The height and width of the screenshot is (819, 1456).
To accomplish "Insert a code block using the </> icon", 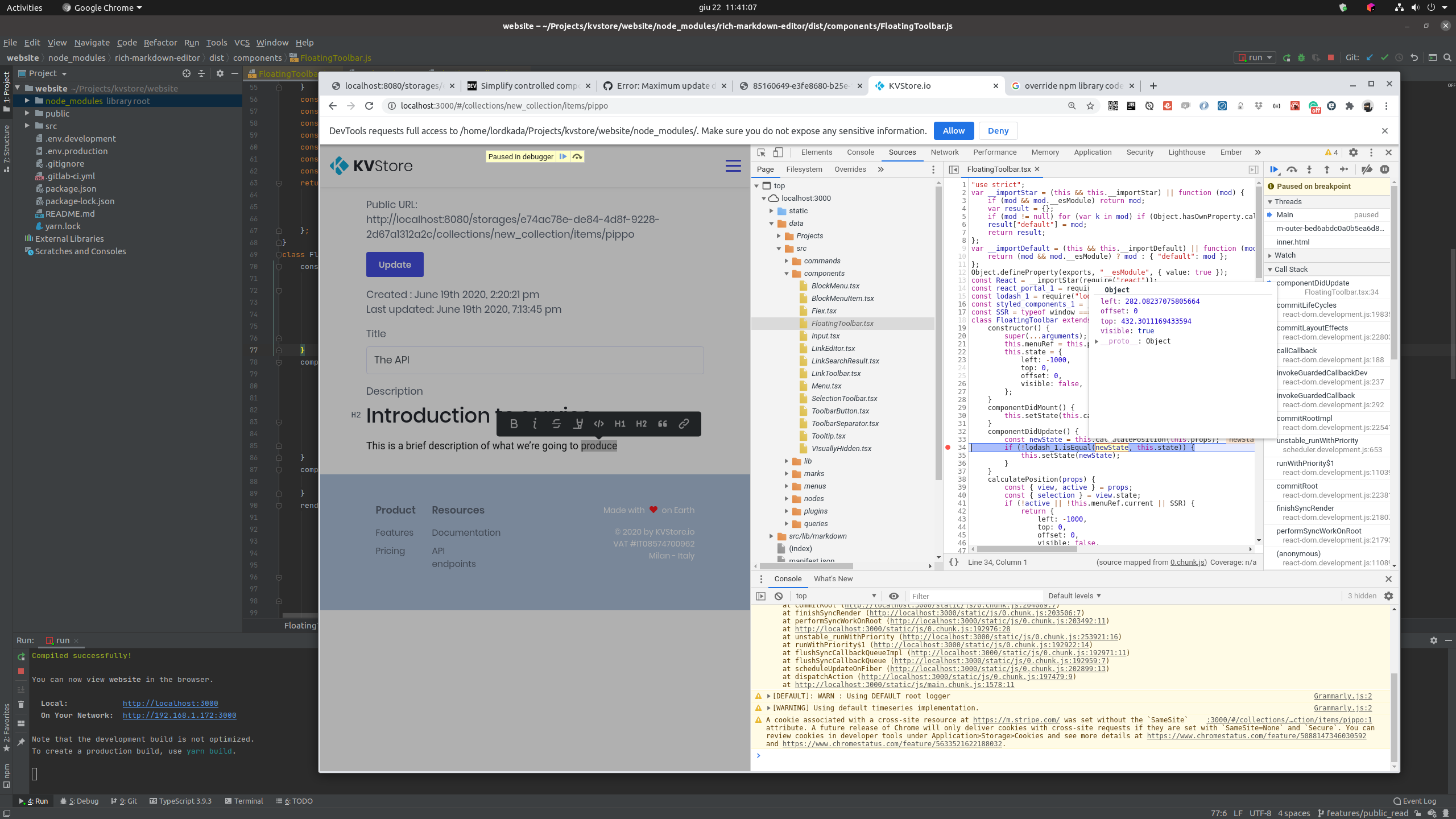I will pos(598,424).
